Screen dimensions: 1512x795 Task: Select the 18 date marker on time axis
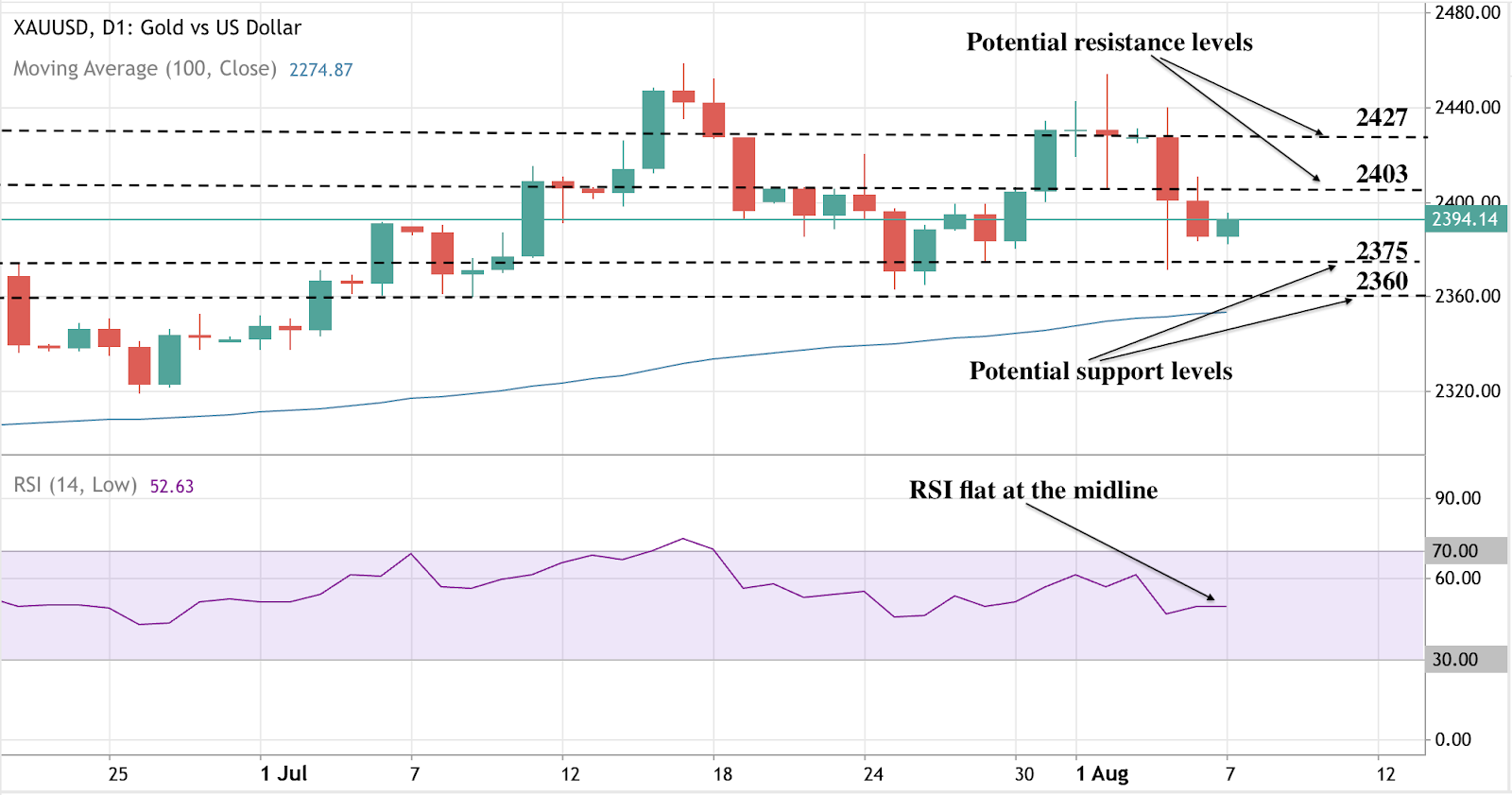pyautogui.click(x=722, y=774)
